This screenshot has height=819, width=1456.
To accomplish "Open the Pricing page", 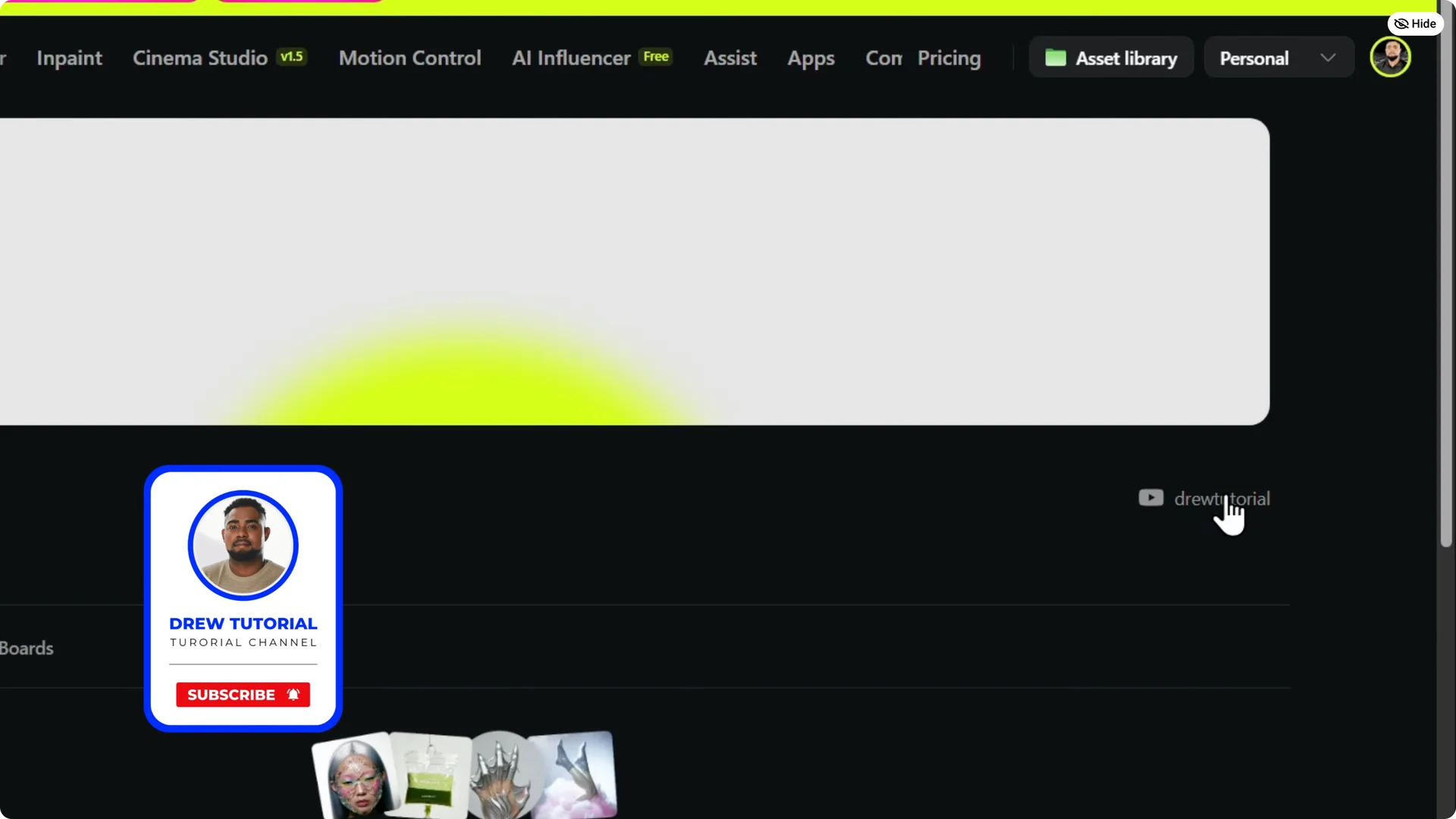I will click(x=949, y=58).
